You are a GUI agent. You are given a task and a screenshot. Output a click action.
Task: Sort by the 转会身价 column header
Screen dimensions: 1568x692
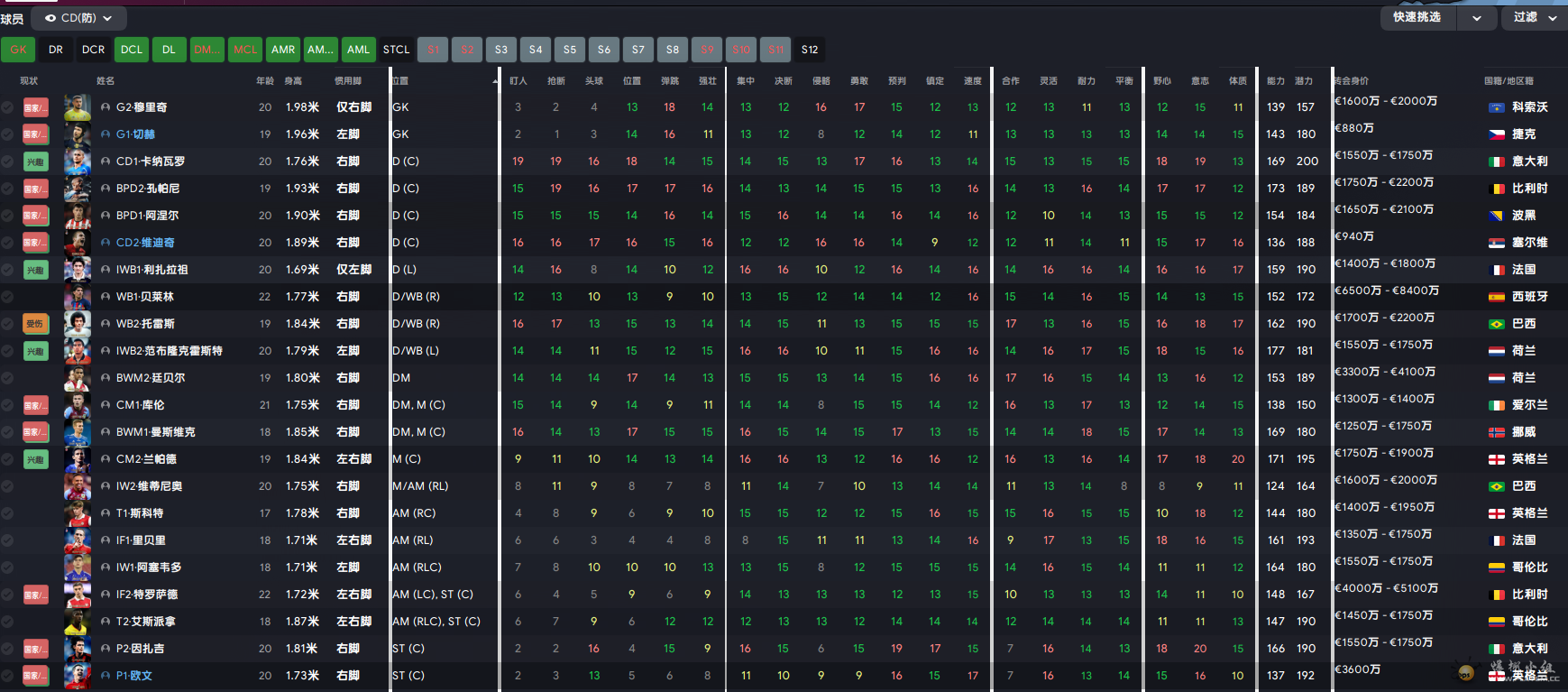click(x=1353, y=81)
